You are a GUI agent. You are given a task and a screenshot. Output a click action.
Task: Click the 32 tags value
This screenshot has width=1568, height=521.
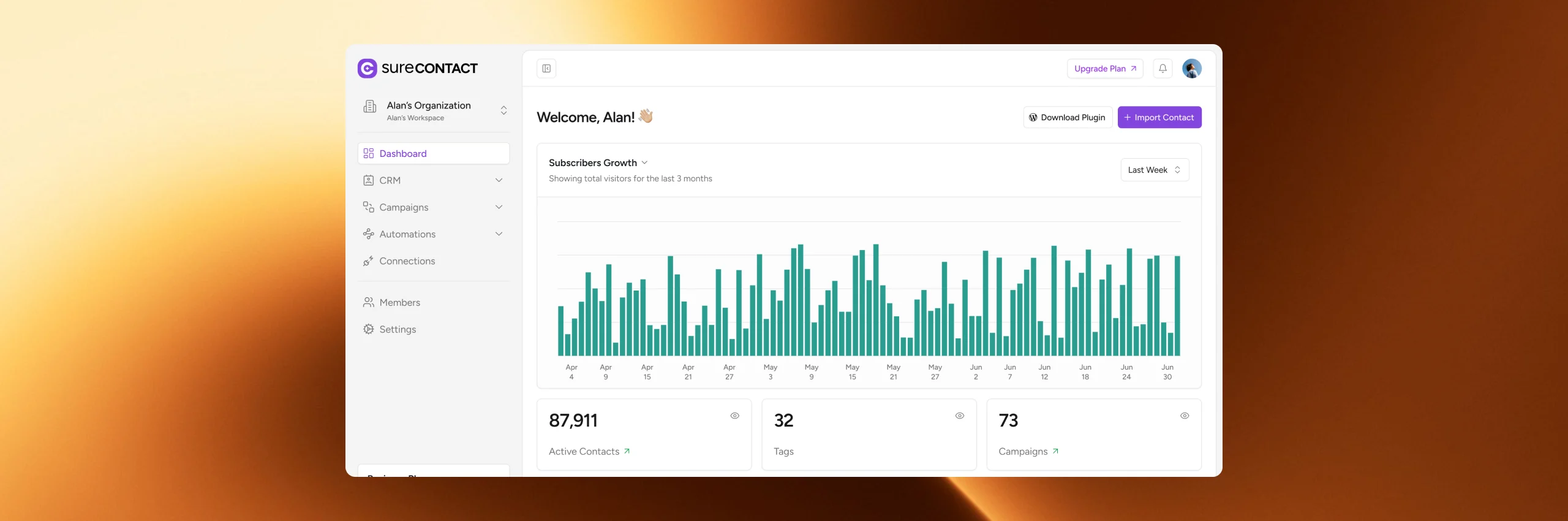(783, 420)
